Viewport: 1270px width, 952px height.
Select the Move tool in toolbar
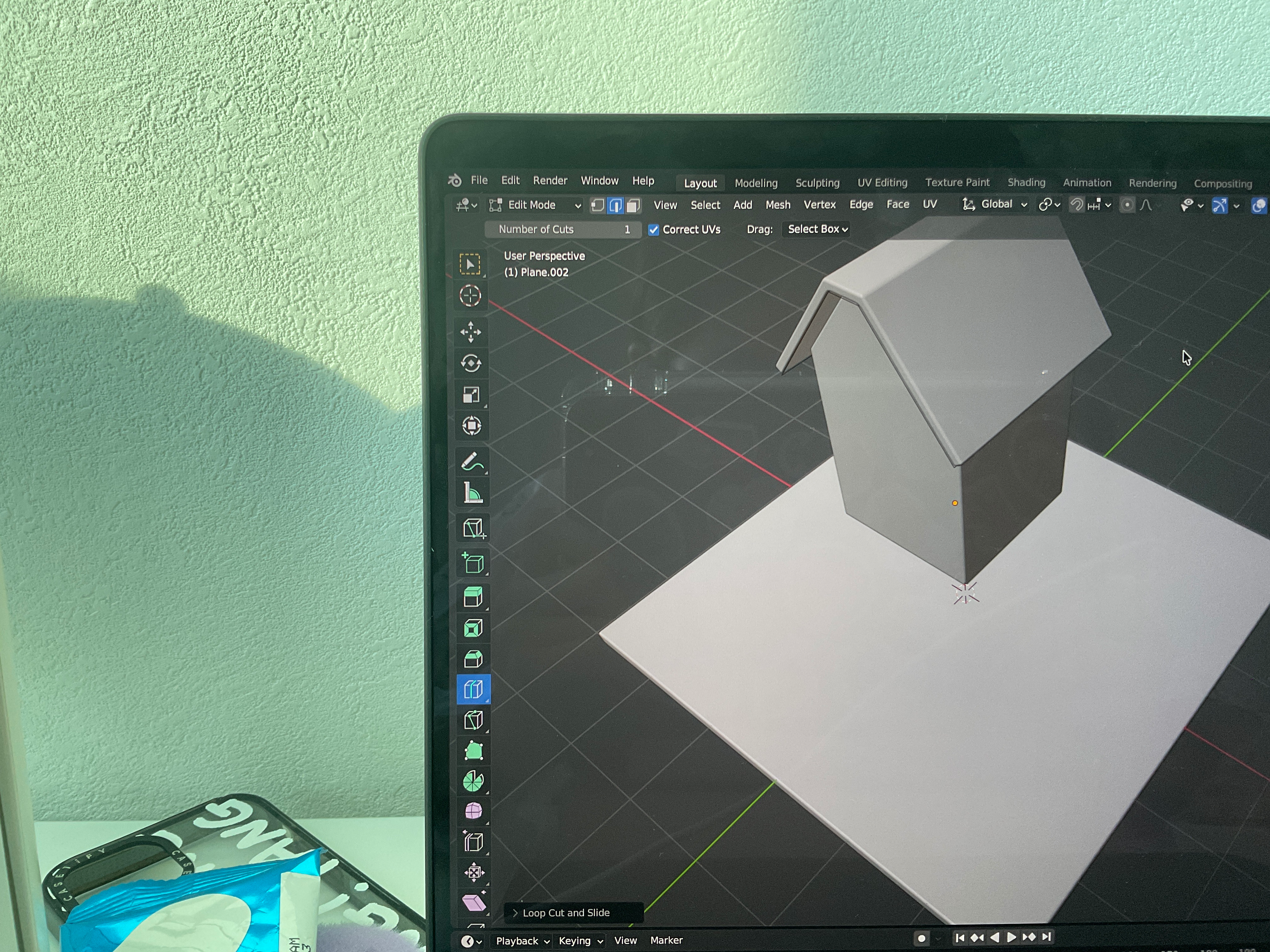pos(471,332)
